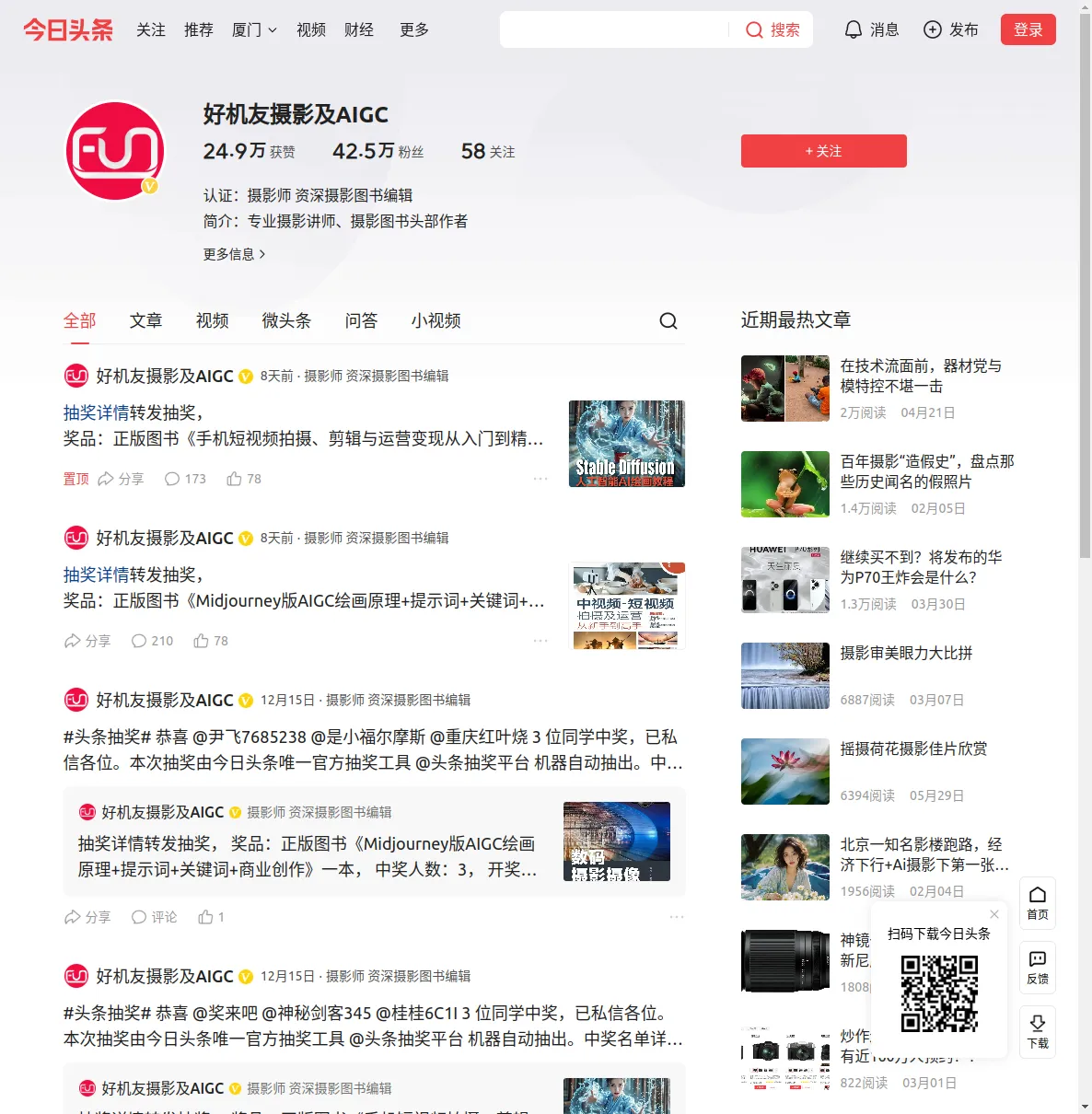
Task: Open article about 华为P70王炸
Action: point(921,567)
